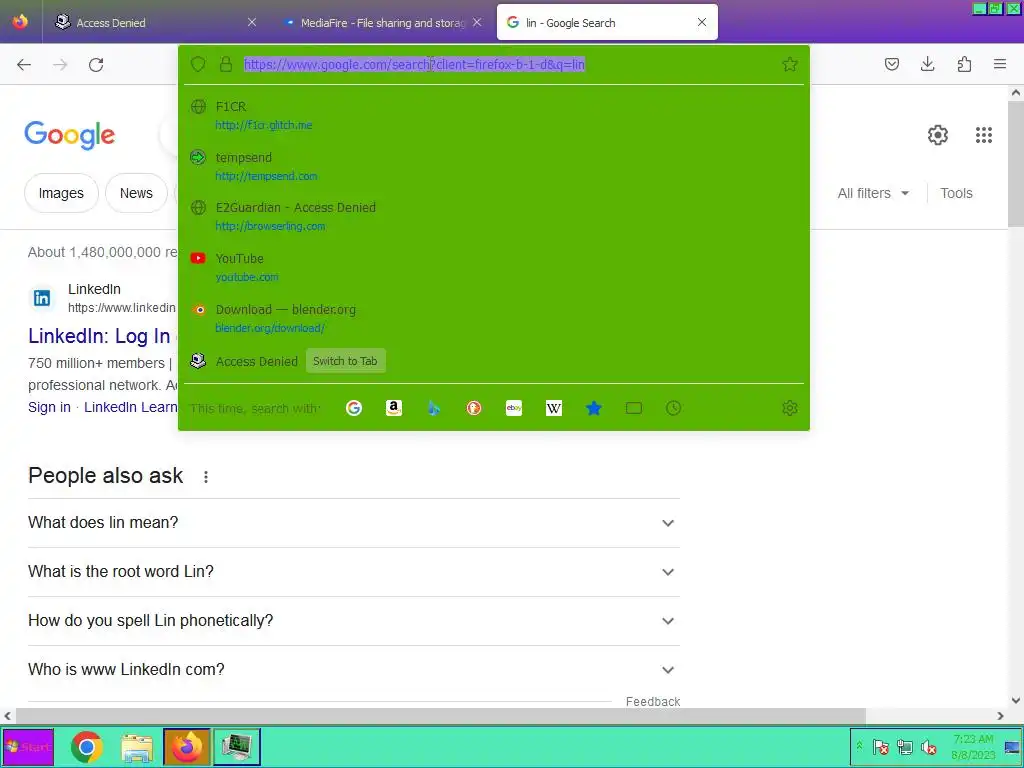Search this time with Bing
The width and height of the screenshot is (1024, 768).
(434, 408)
